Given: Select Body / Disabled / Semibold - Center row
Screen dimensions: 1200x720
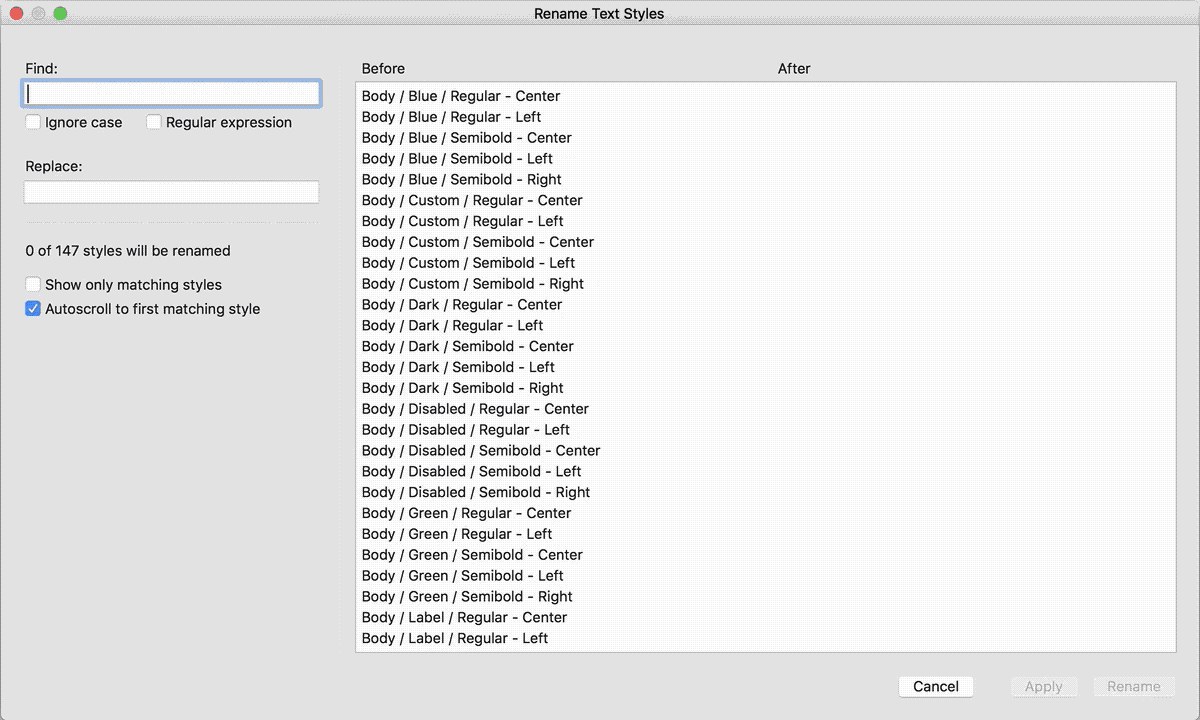Looking at the screenshot, I should pyautogui.click(x=766, y=451).
